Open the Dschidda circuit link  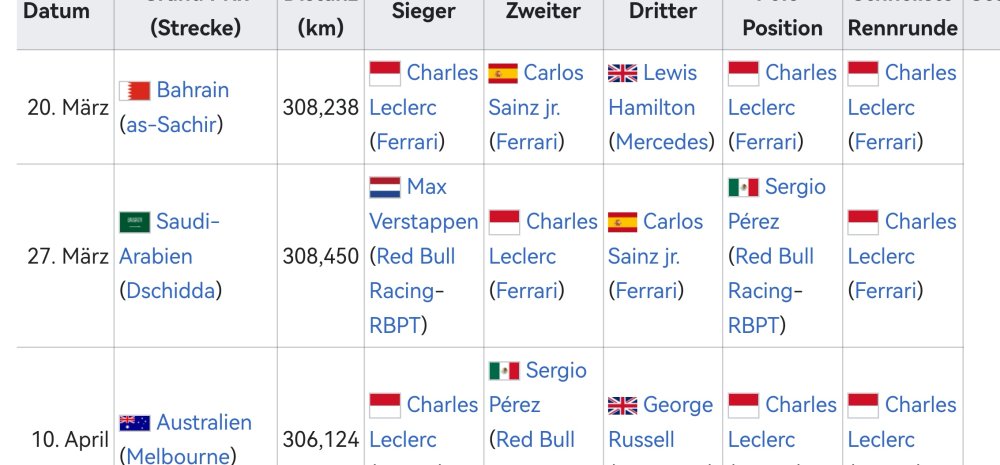pos(170,290)
